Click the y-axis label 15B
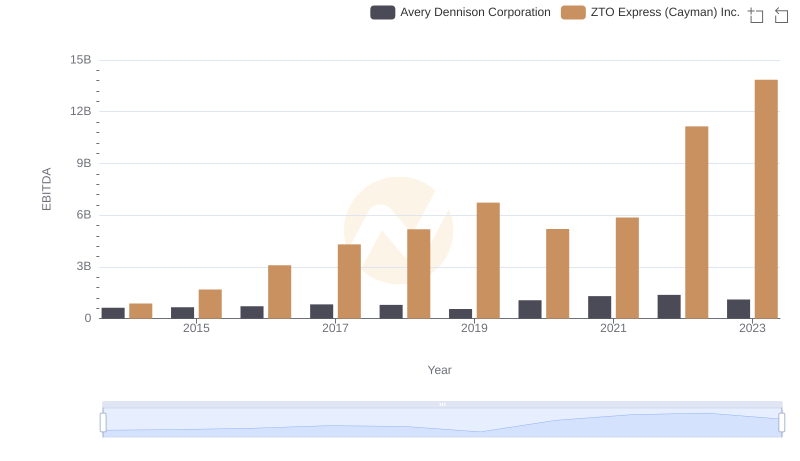 point(81,60)
